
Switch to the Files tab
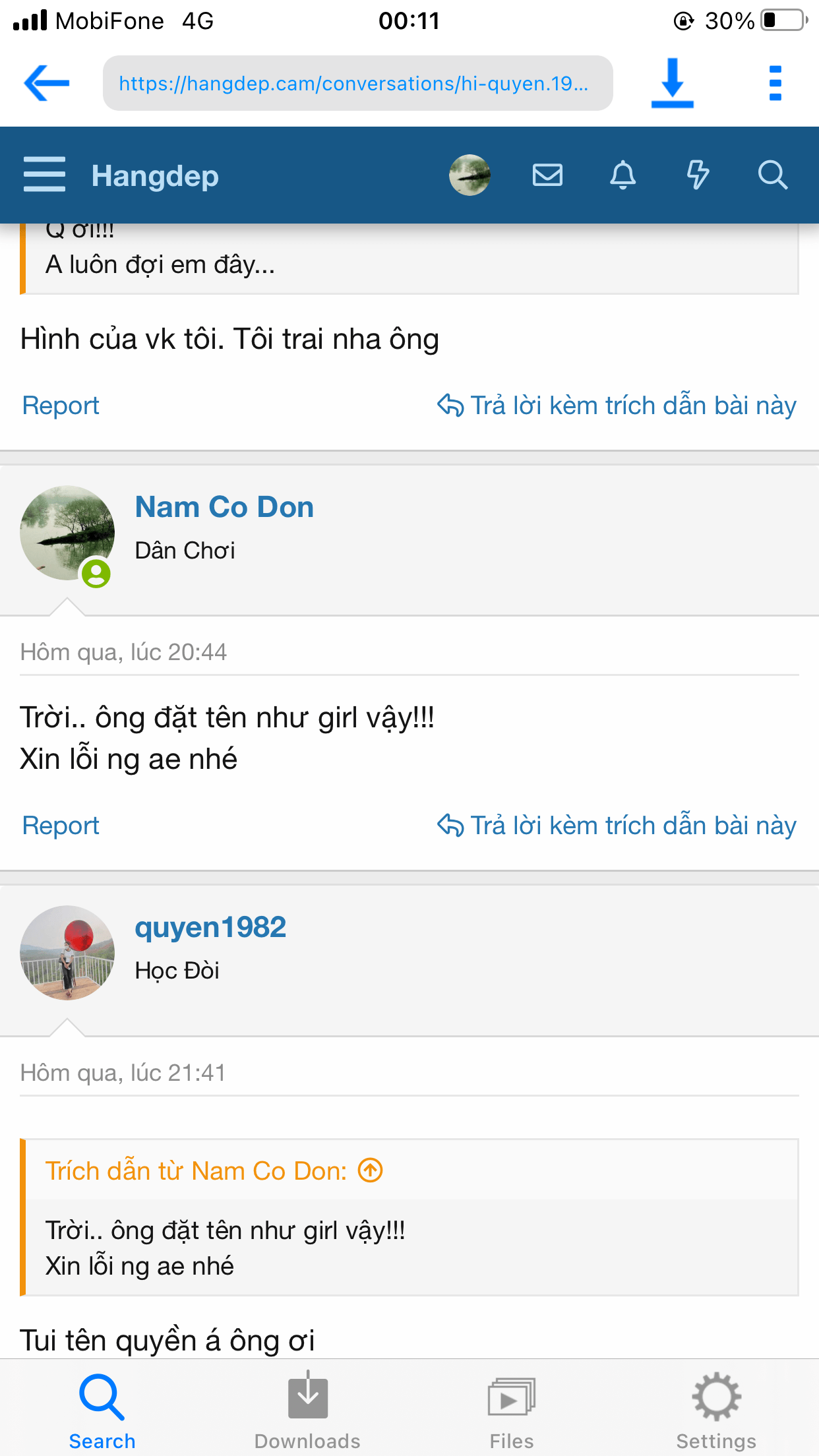point(512,1410)
